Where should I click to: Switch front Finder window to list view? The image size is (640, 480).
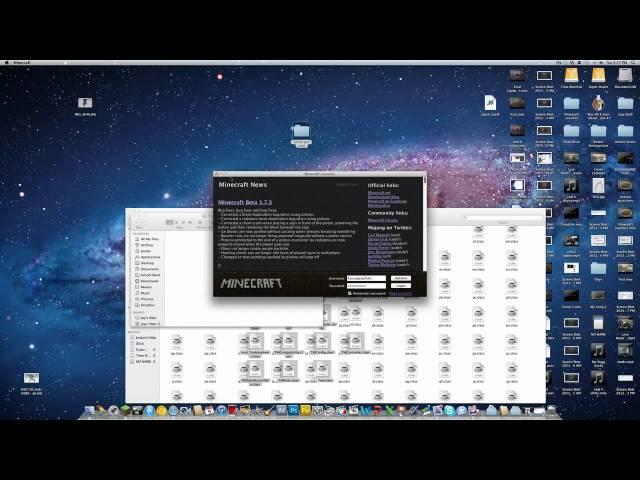coord(176,222)
